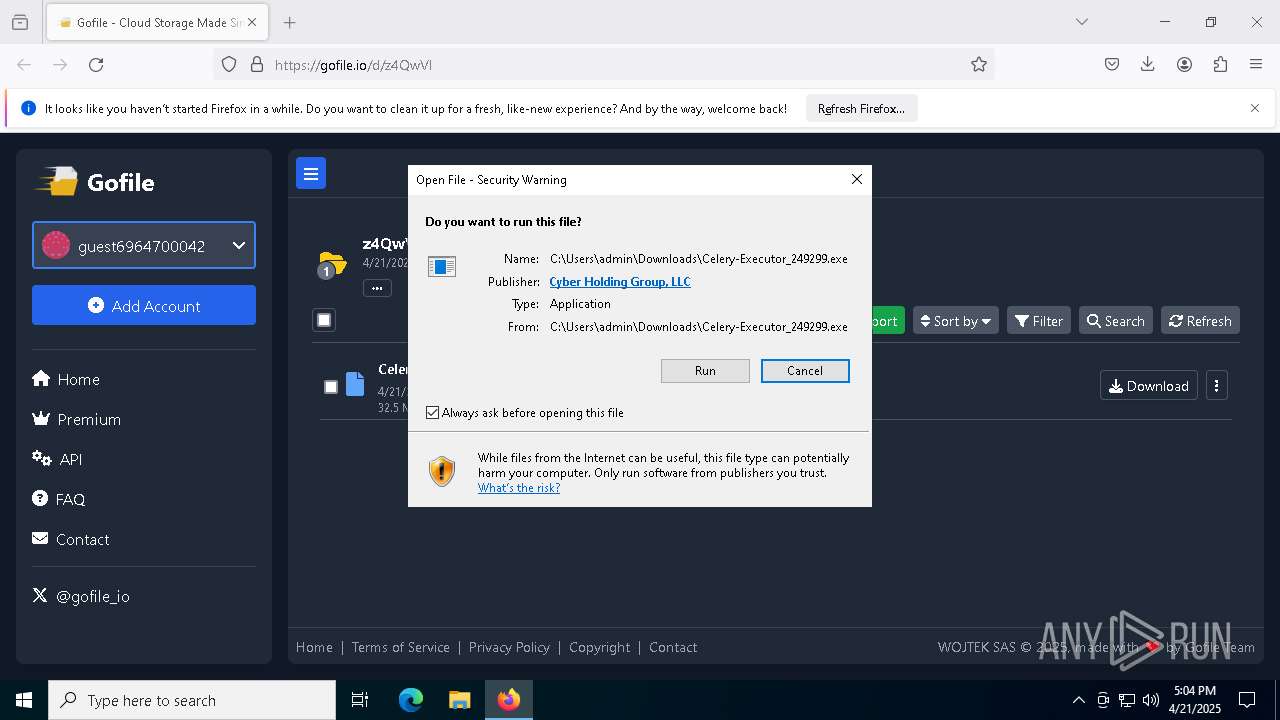
Task: Tick the Celery file row checkbox
Action: click(x=331, y=387)
